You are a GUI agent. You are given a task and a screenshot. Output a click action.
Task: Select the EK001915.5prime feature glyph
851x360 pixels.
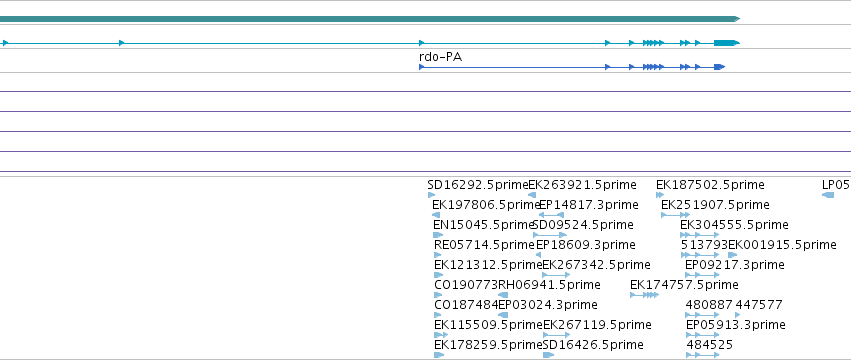(733, 255)
